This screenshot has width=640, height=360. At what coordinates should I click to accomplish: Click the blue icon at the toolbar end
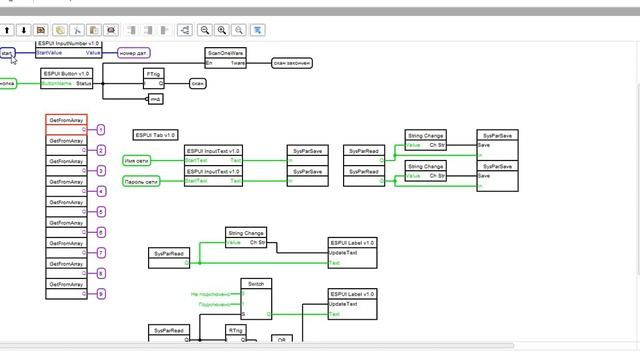[x=258, y=30]
